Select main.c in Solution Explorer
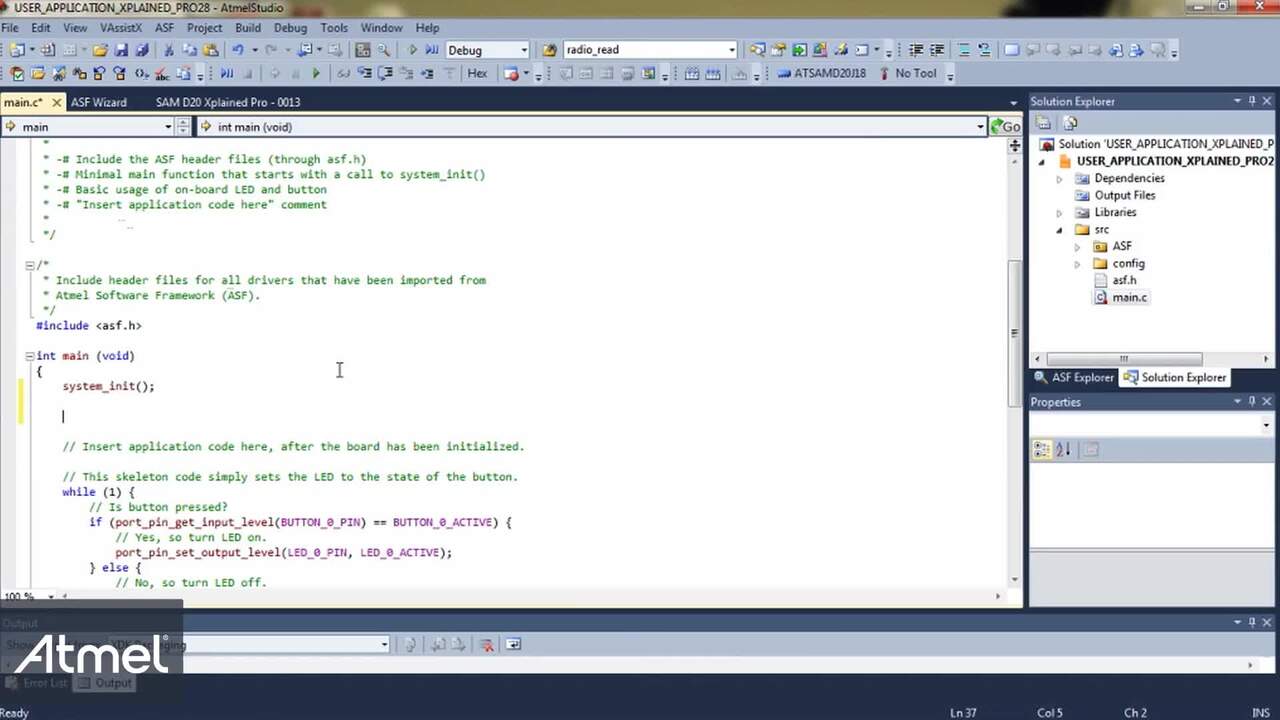Image resolution: width=1280 pixels, height=720 pixels. (1129, 298)
